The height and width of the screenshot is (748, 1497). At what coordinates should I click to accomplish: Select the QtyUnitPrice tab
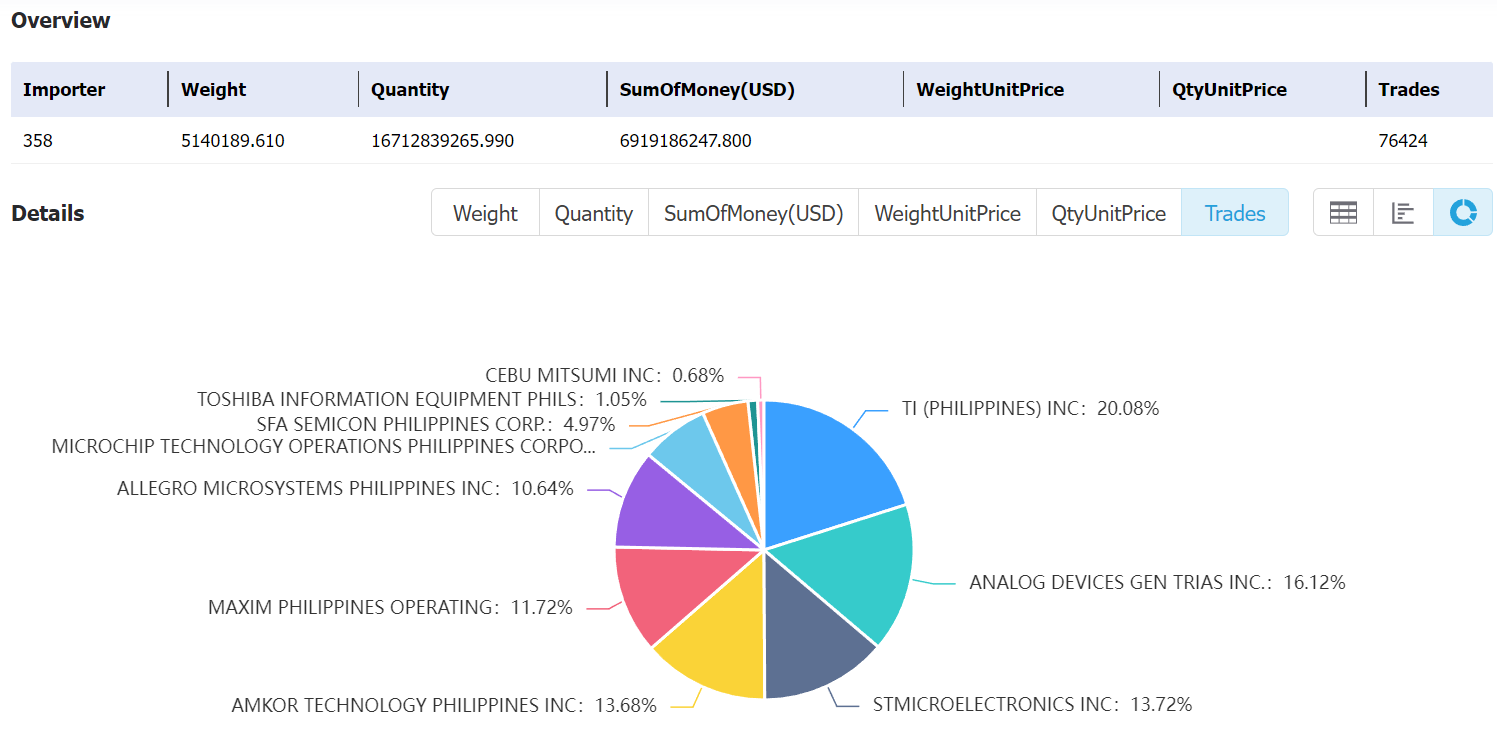(1109, 213)
